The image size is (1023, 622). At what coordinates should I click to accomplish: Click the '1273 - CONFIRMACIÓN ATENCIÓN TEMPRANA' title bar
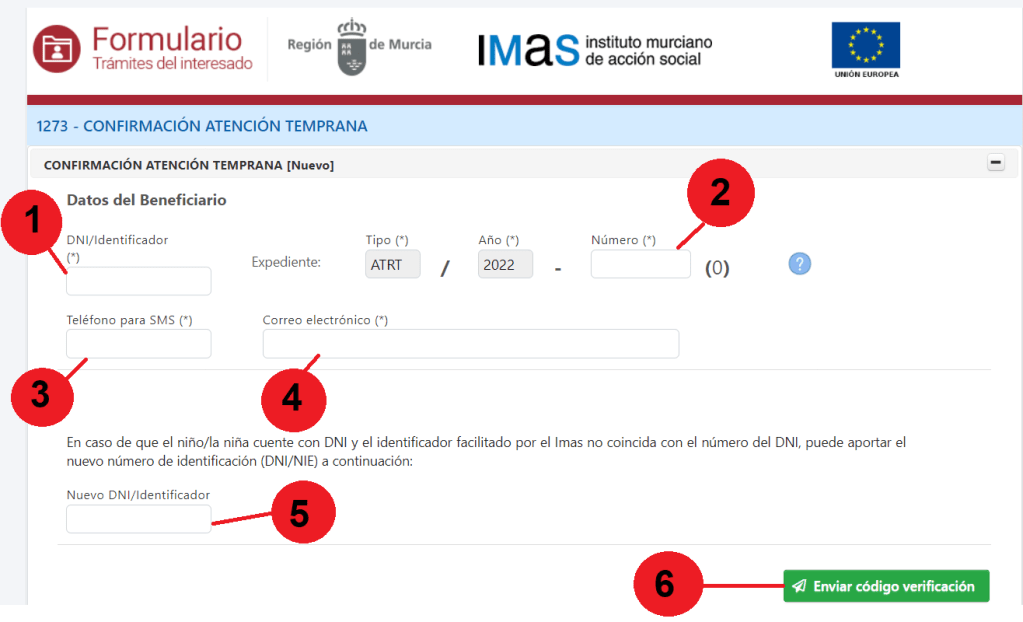[202, 127]
